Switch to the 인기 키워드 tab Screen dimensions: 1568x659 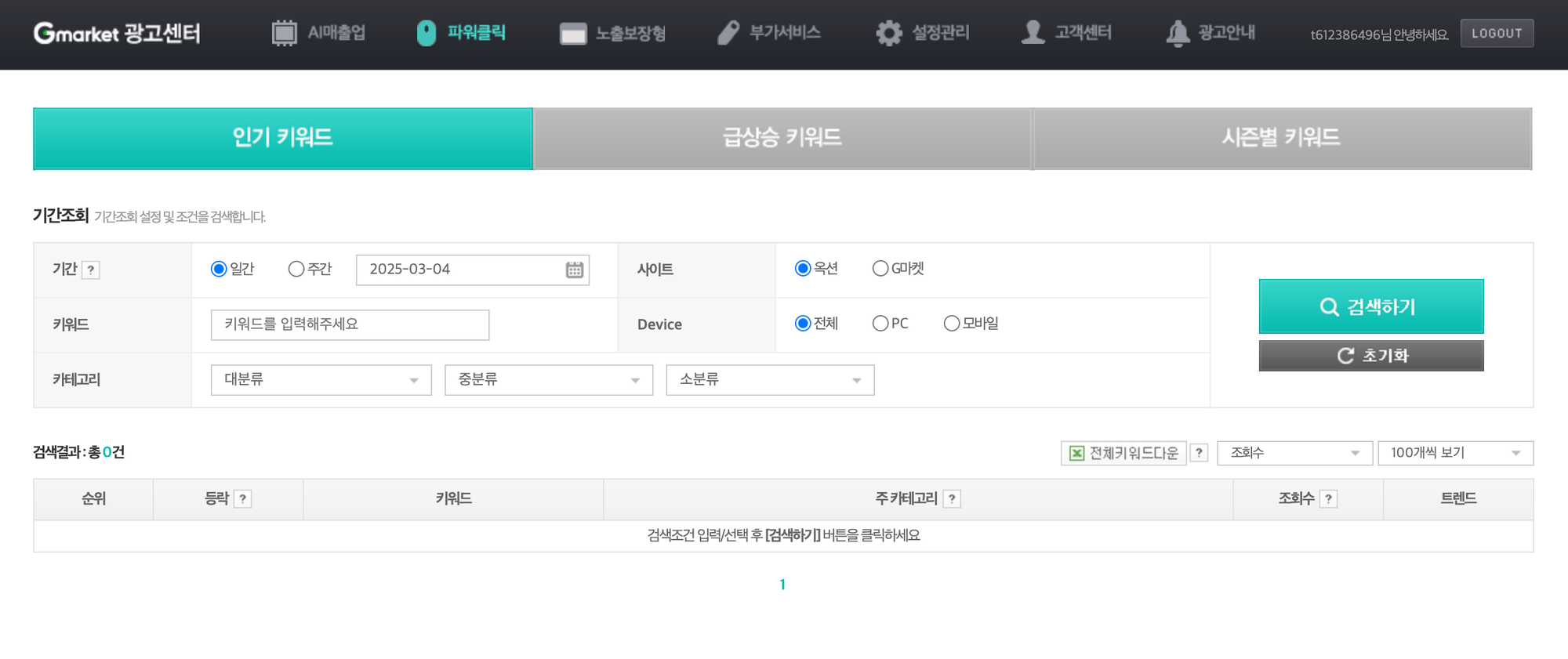point(283,139)
